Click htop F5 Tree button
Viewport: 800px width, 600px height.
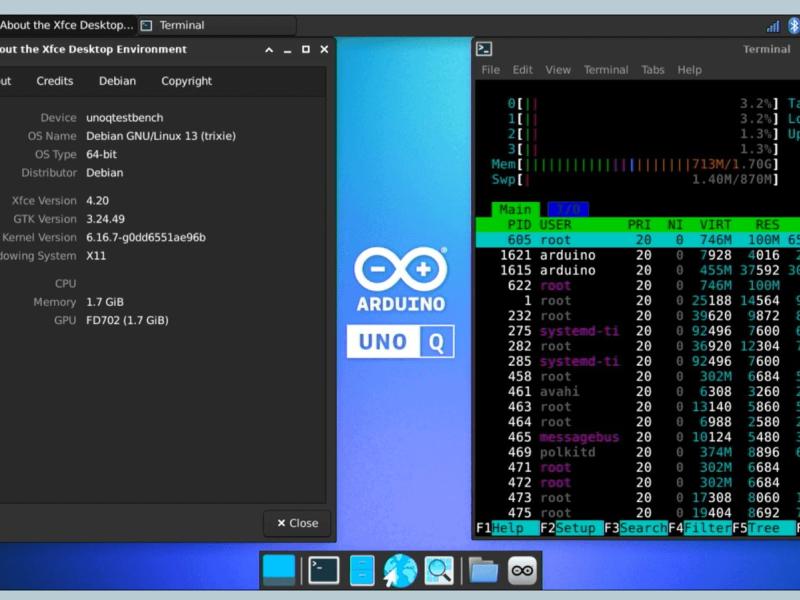tap(764, 528)
